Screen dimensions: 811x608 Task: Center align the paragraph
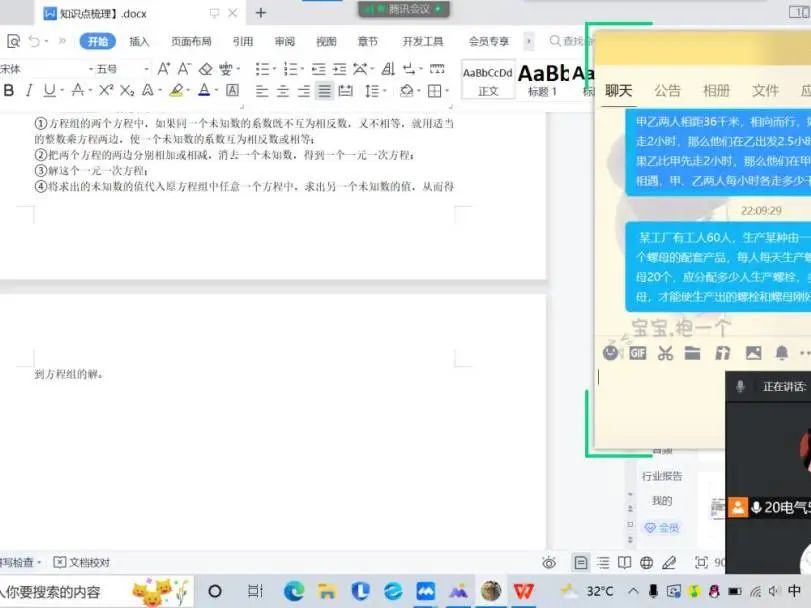[x=283, y=91]
